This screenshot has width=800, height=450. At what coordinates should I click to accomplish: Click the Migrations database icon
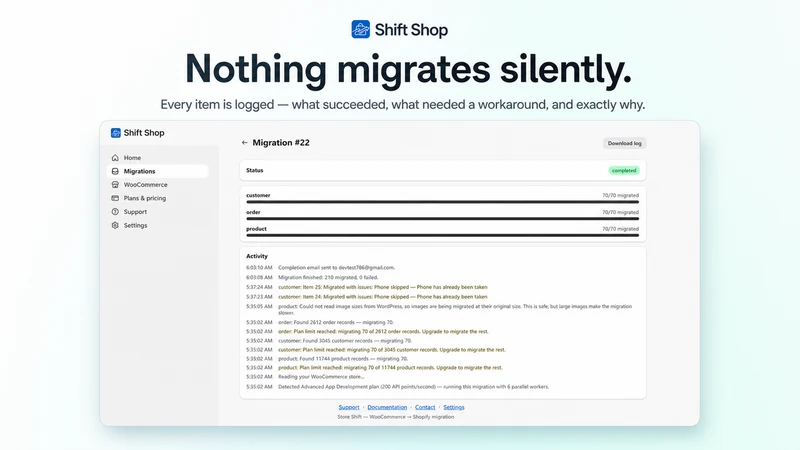(x=115, y=171)
